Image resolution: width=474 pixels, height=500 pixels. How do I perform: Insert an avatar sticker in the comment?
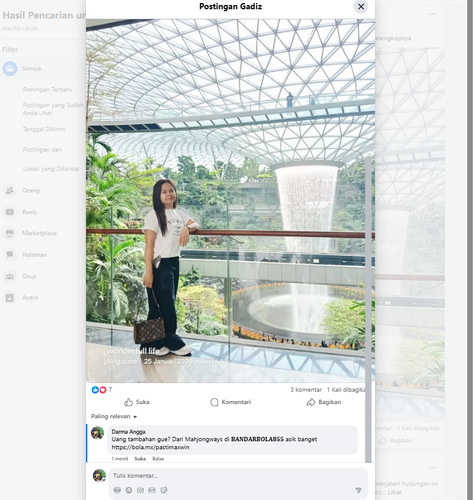click(117, 490)
